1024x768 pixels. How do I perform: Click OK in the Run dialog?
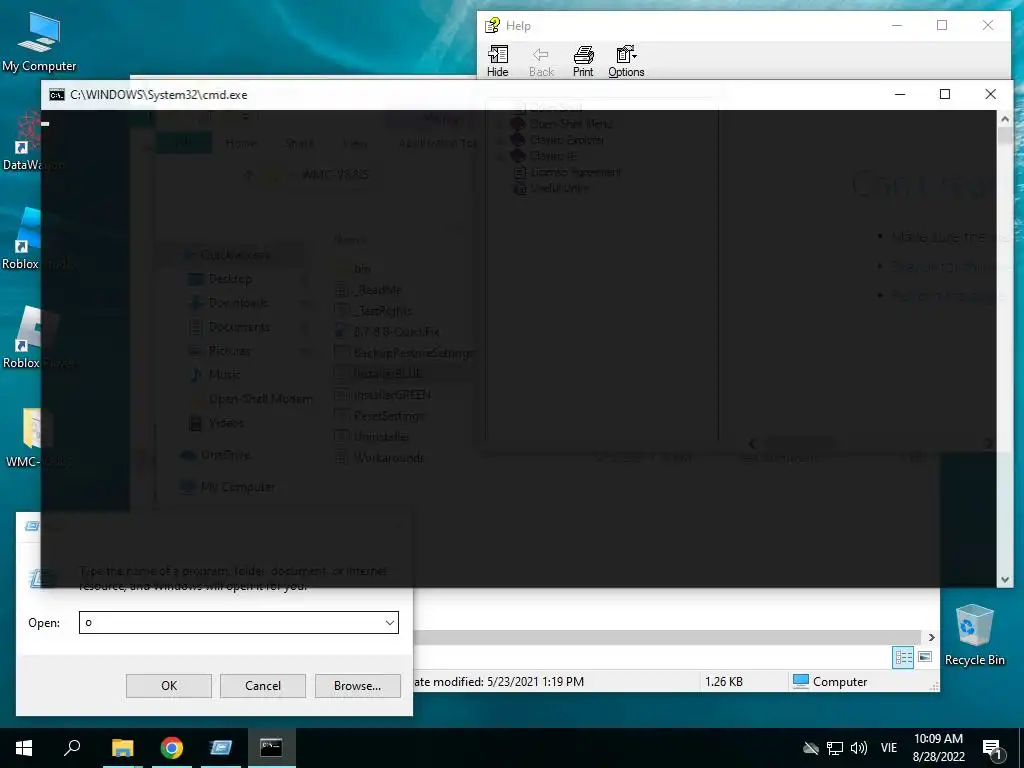pos(169,686)
